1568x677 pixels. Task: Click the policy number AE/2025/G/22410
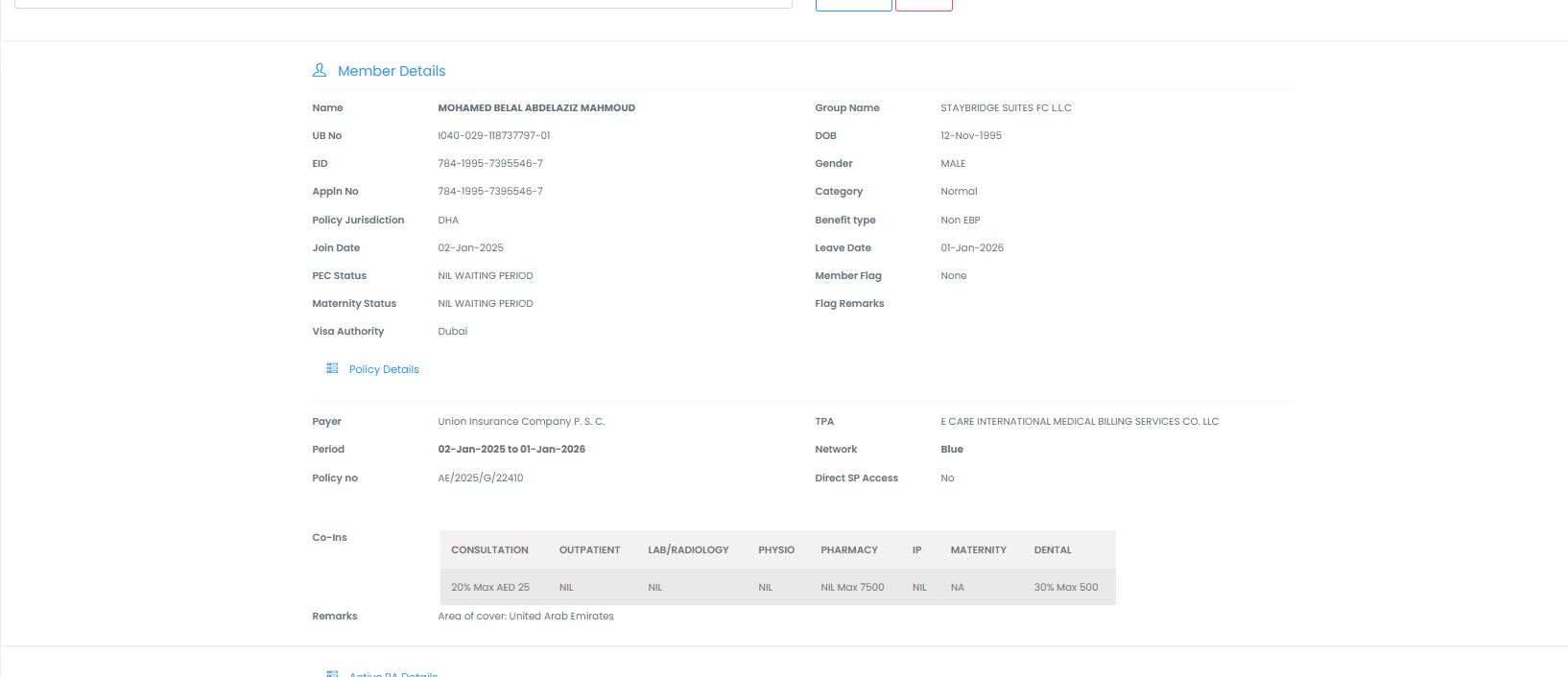pyautogui.click(x=481, y=478)
